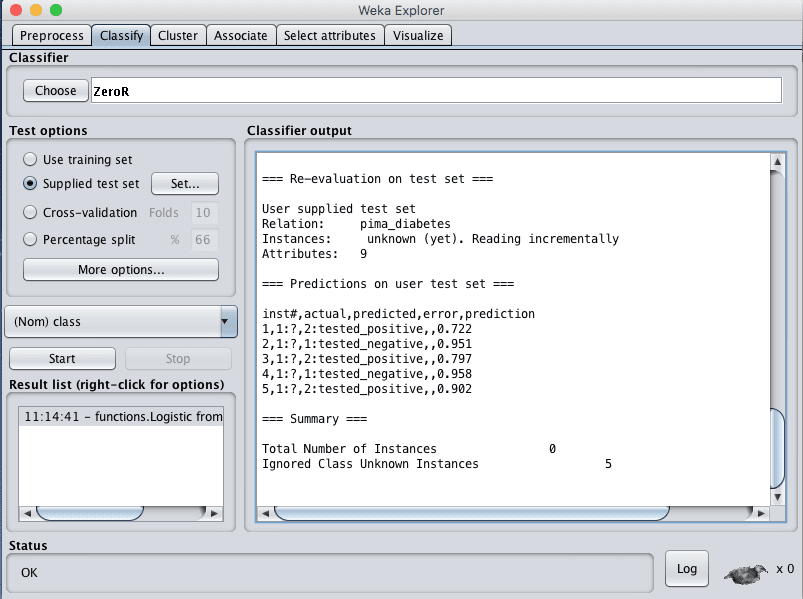Click Instances: unknown (yet) line
803x599 pixels.
(440, 239)
